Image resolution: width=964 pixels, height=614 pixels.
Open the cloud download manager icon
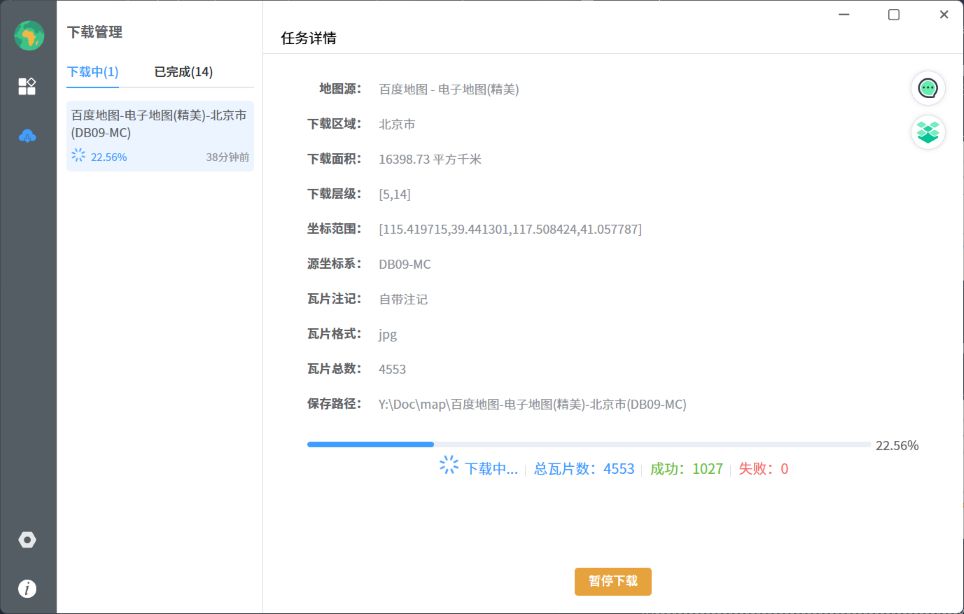(x=28, y=136)
